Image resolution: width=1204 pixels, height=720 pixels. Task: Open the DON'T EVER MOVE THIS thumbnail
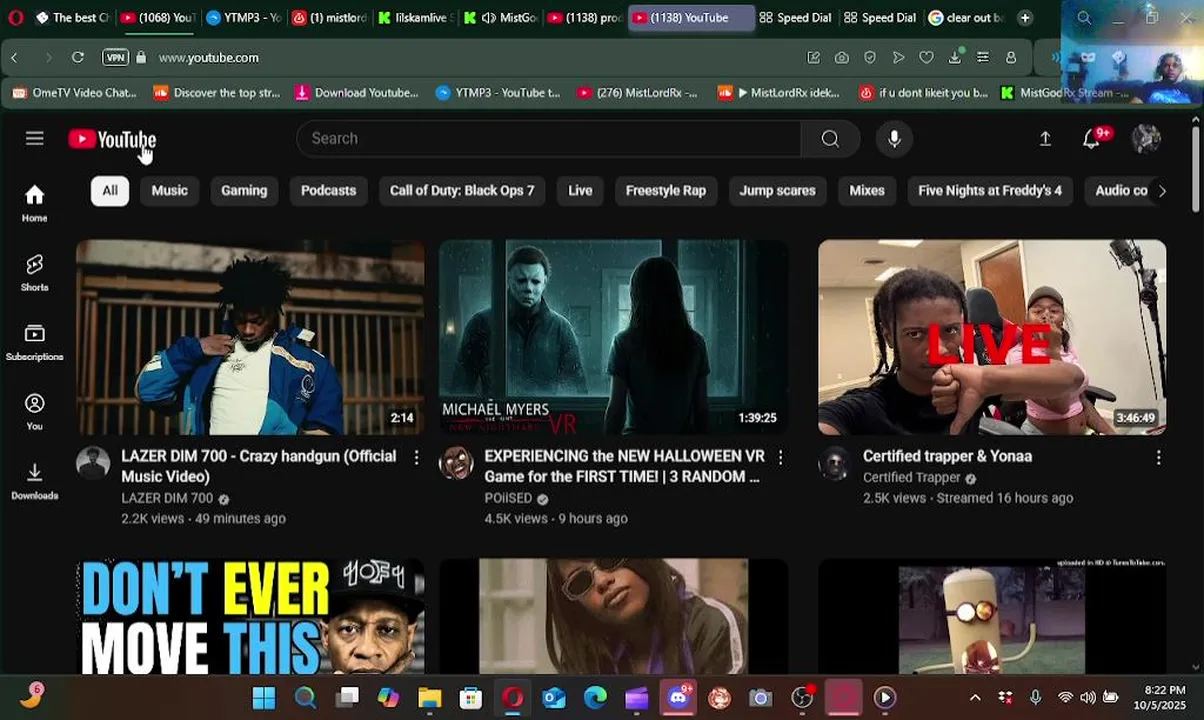coord(250,616)
